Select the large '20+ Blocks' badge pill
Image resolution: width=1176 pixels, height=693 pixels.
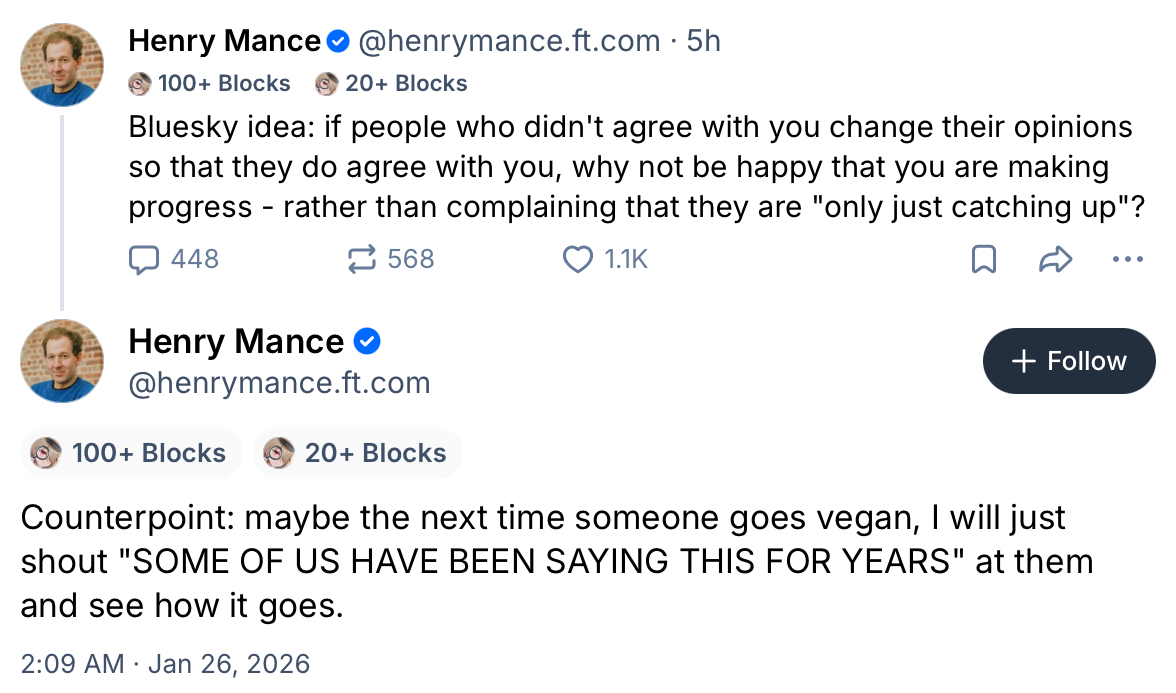(358, 453)
